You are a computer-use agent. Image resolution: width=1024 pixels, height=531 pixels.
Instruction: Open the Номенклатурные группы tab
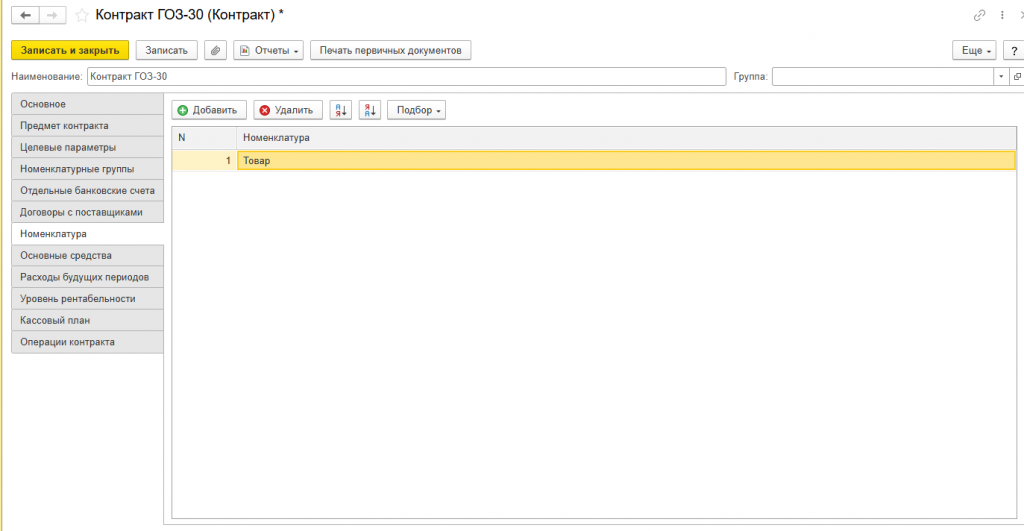[x=88, y=169]
